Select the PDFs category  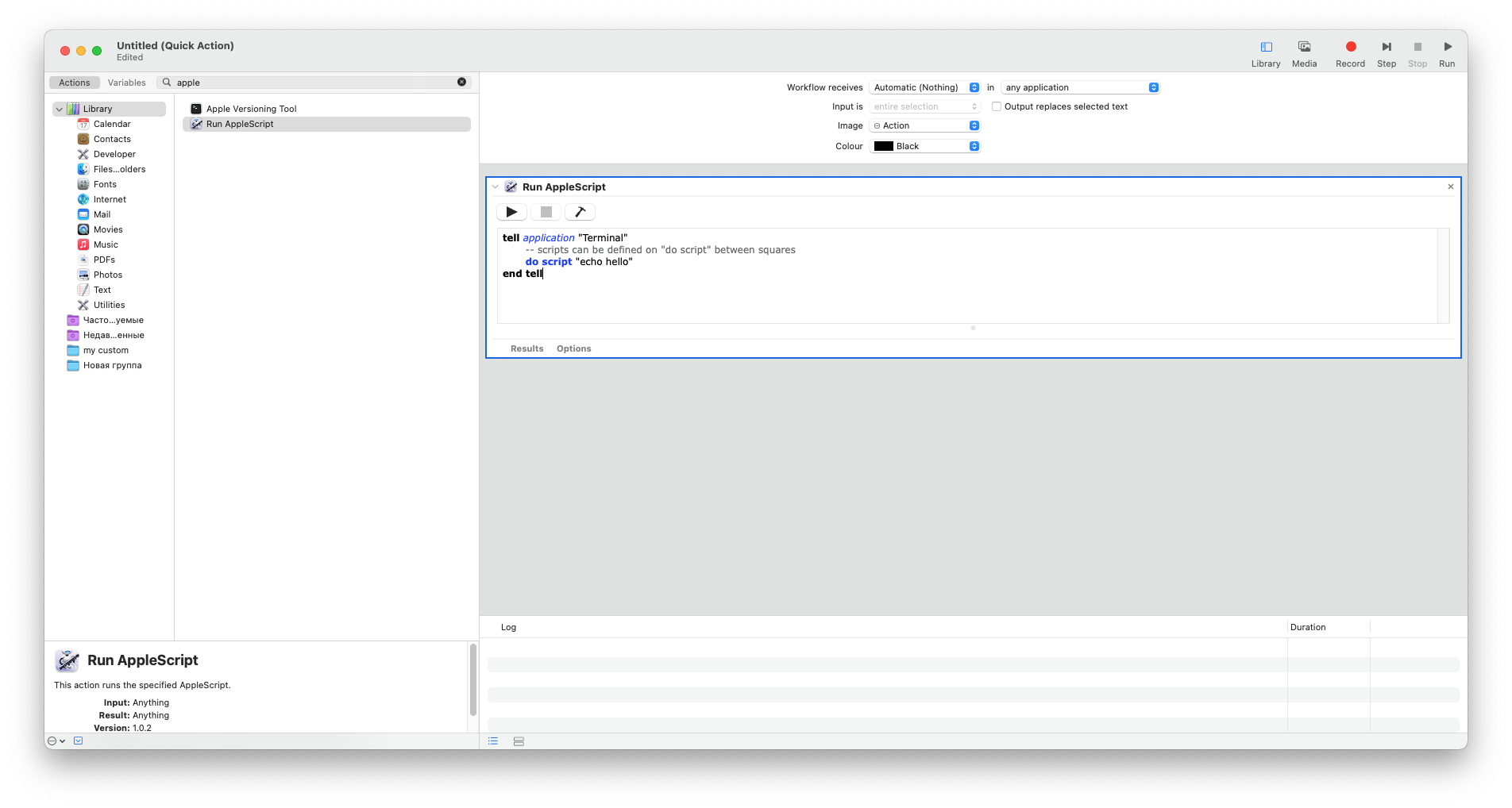(x=104, y=260)
